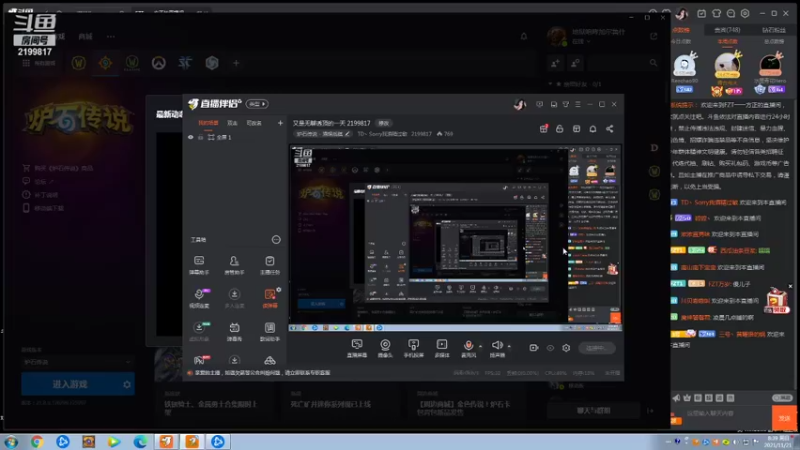Expand the microphone volume arrow

(x=480, y=346)
